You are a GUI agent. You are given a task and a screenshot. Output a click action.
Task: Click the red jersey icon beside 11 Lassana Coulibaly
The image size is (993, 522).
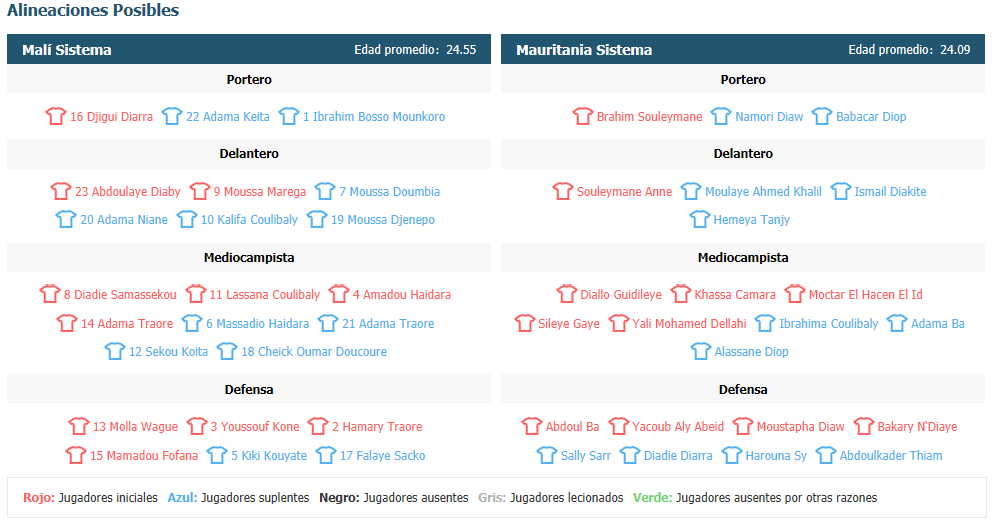tap(196, 294)
